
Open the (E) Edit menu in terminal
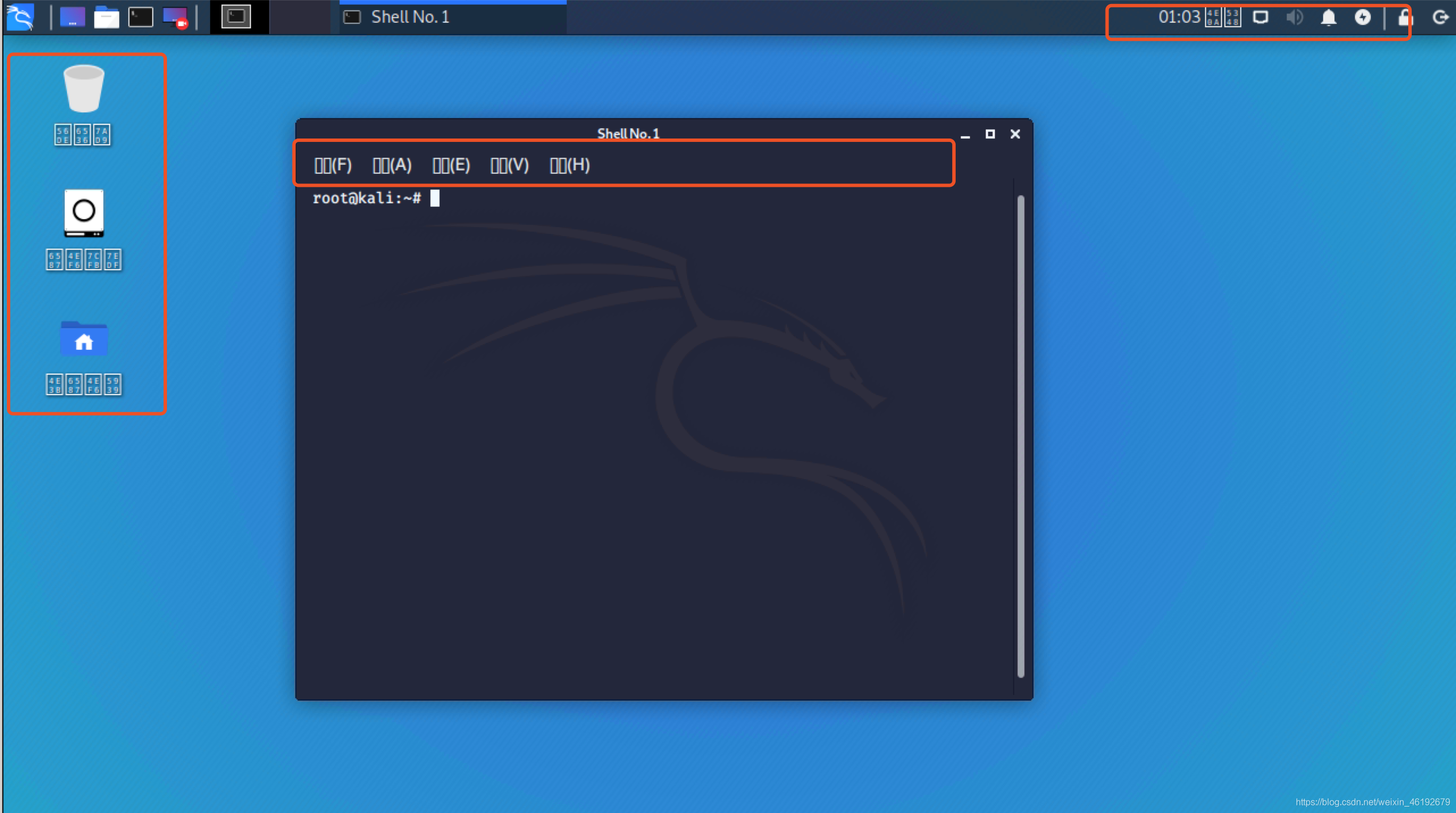point(451,165)
